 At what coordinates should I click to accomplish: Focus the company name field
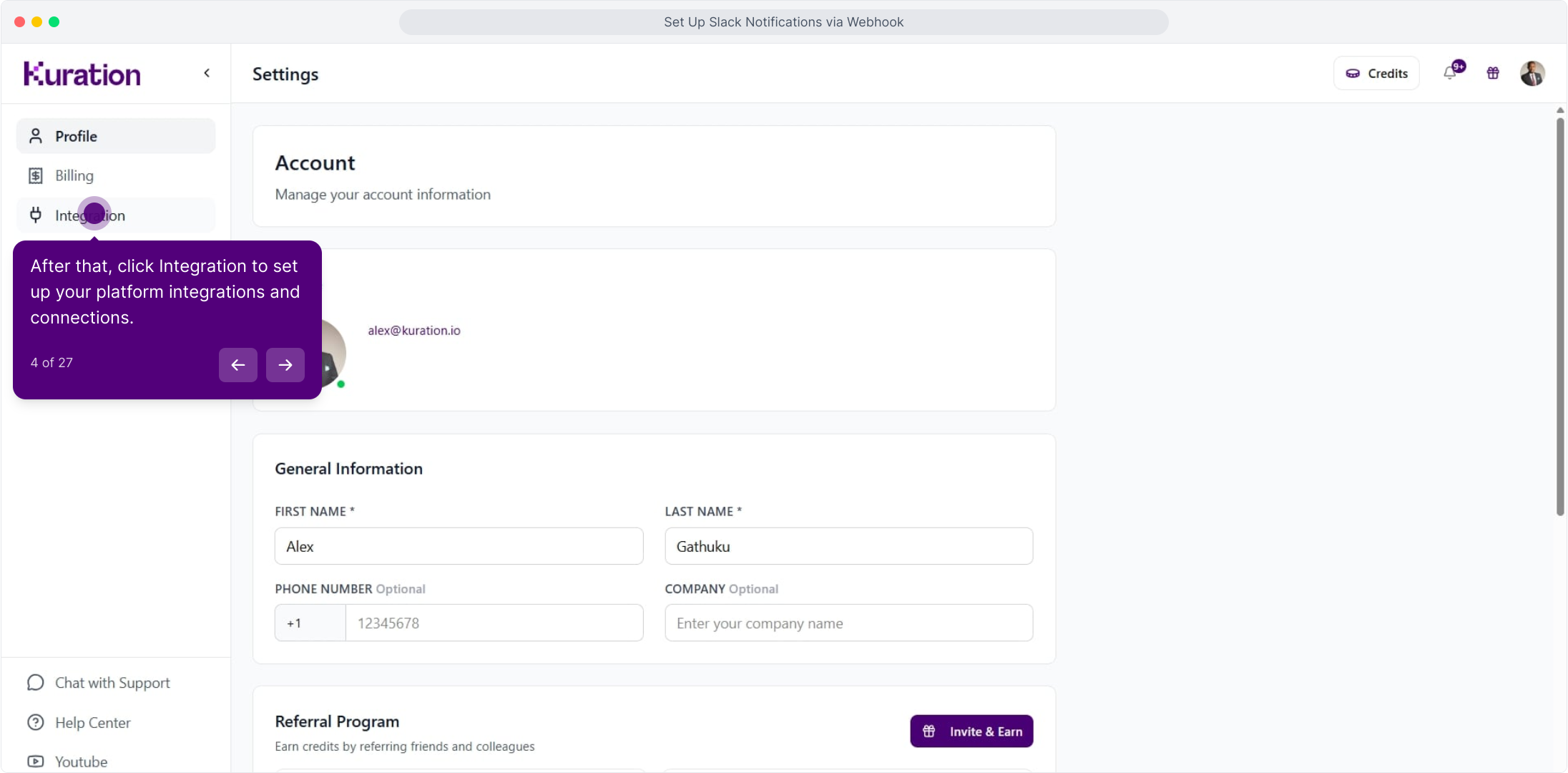click(849, 623)
